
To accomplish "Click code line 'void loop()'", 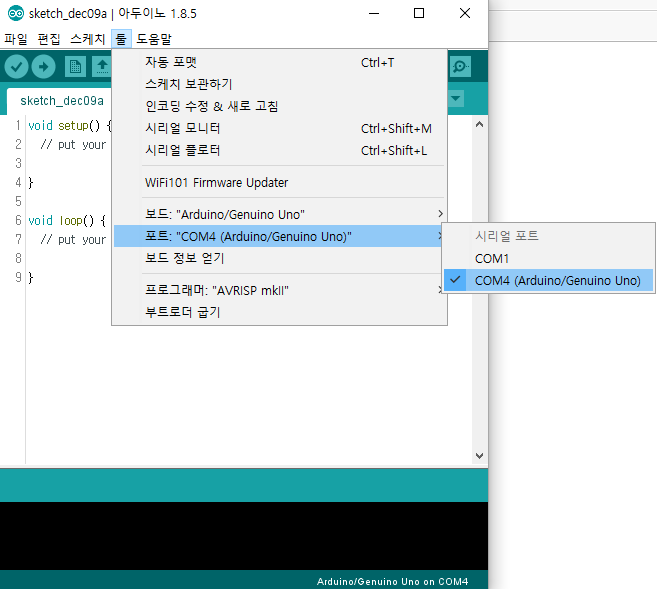I will (67, 220).
